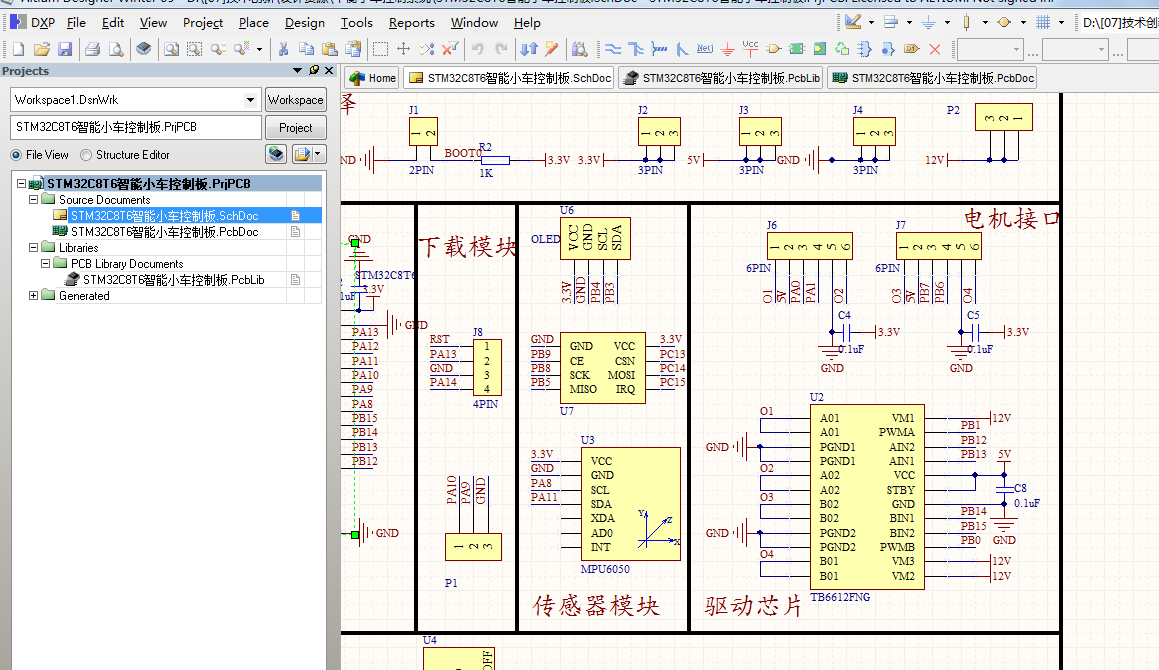Place bus tool

(636, 50)
